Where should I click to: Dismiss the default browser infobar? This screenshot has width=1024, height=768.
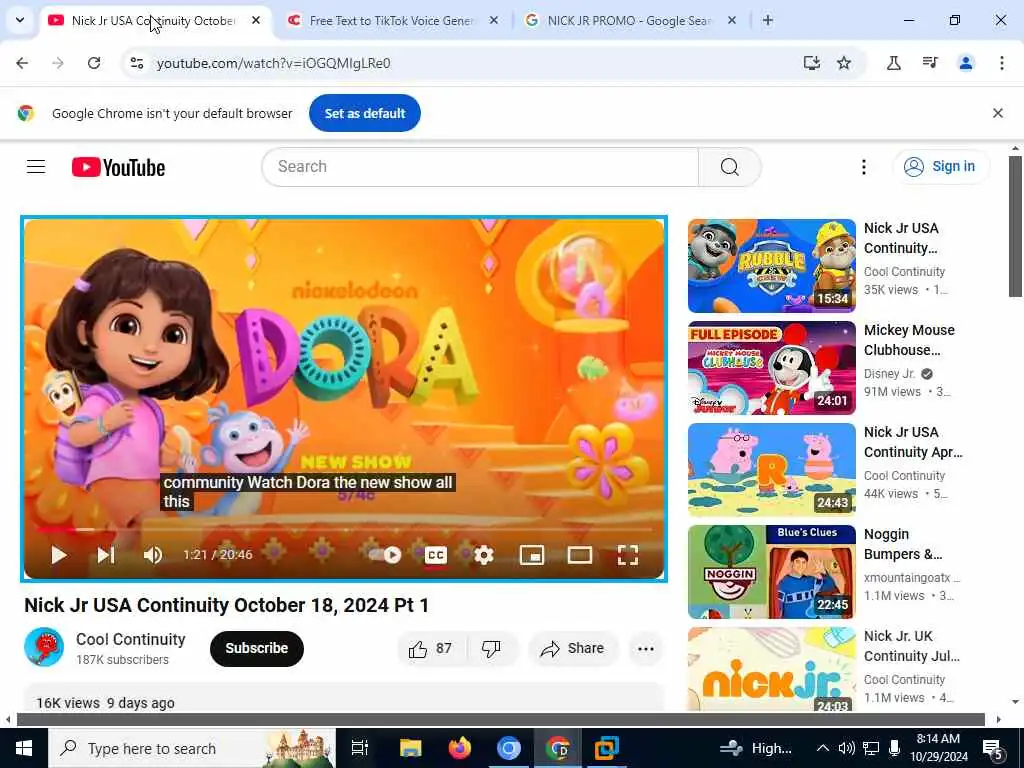(x=997, y=113)
